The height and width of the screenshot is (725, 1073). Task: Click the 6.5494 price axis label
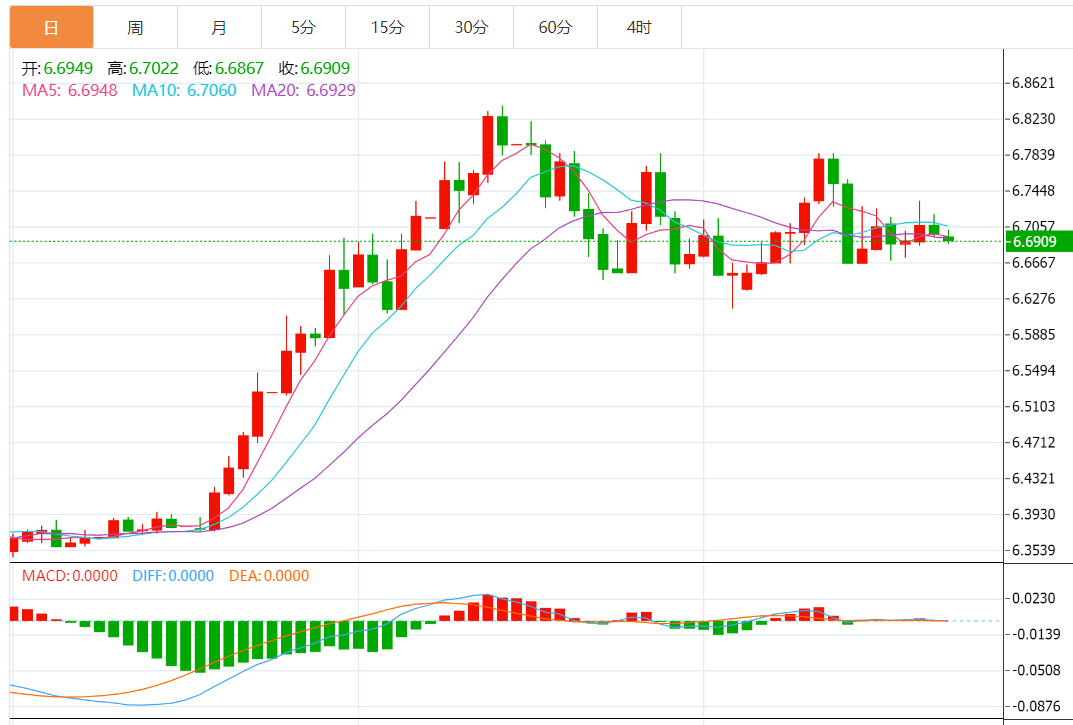(1034, 370)
